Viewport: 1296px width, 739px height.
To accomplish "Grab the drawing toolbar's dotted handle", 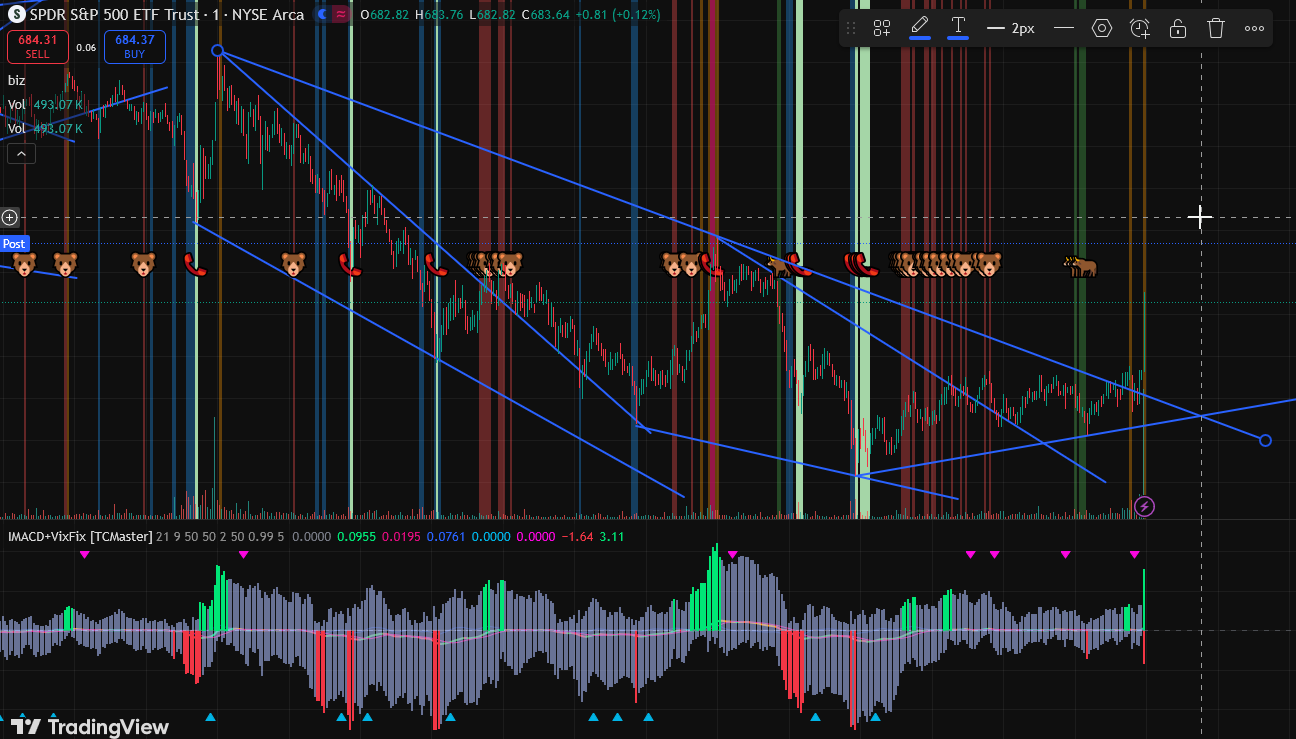I will pos(851,28).
